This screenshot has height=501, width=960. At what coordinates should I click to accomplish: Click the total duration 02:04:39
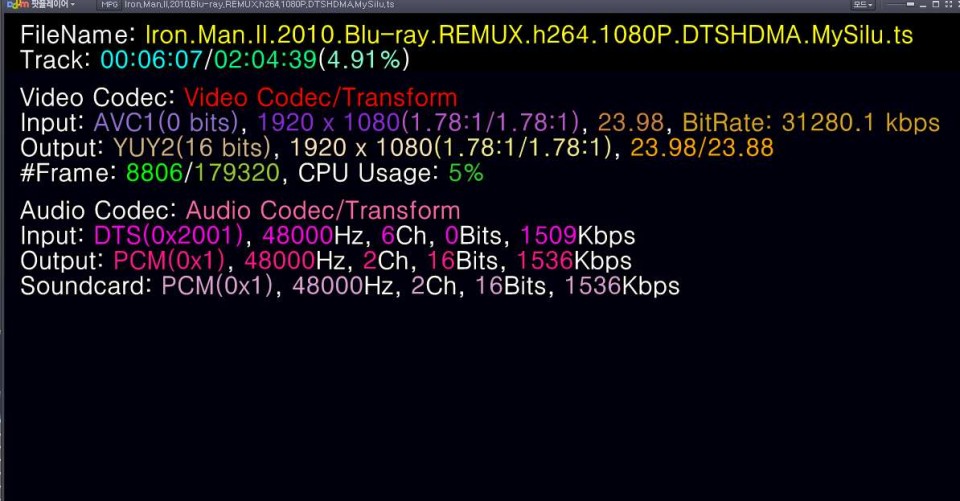pyautogui.click(x=263, y=60)
